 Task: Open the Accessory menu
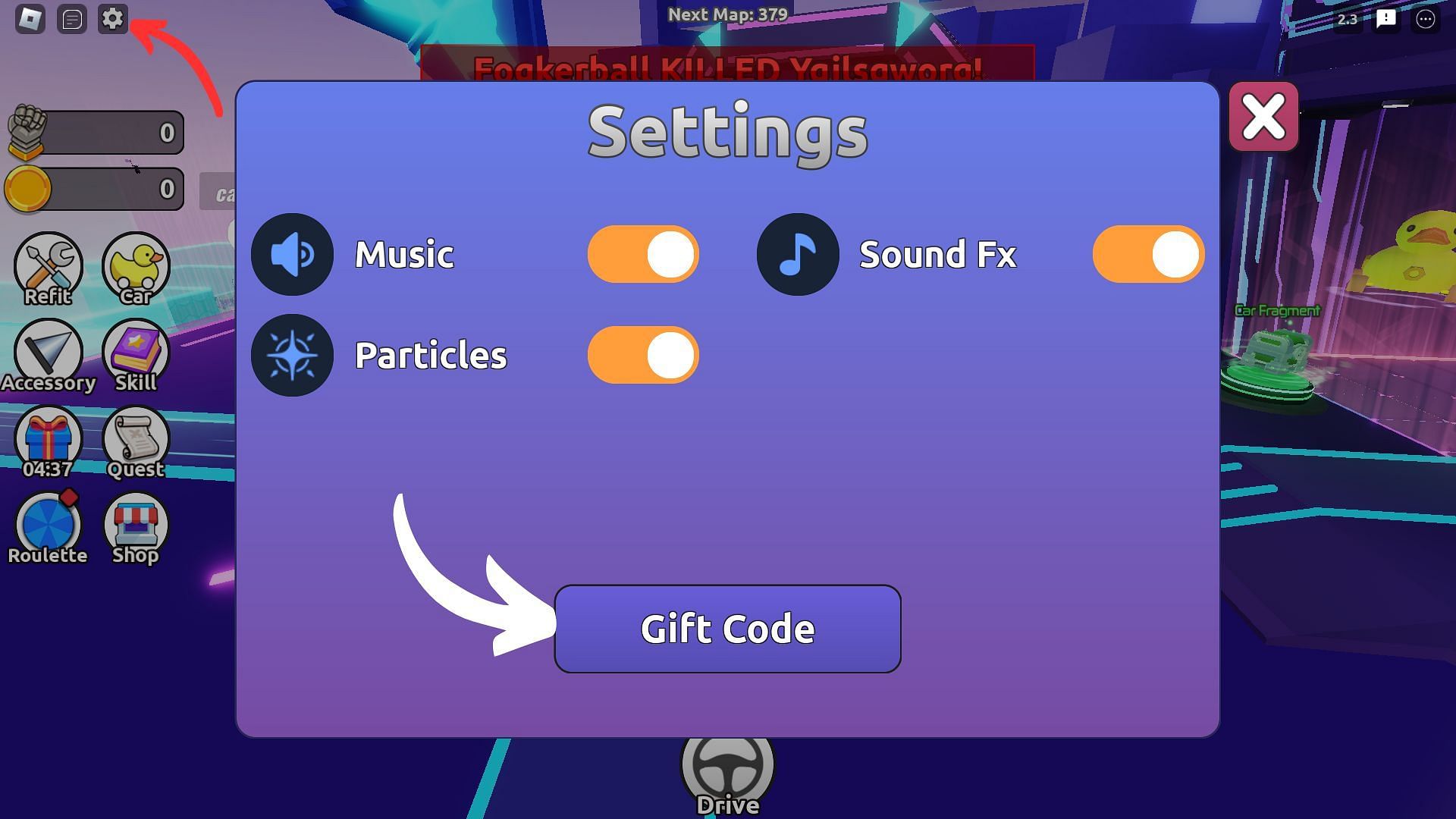(47, 355)
